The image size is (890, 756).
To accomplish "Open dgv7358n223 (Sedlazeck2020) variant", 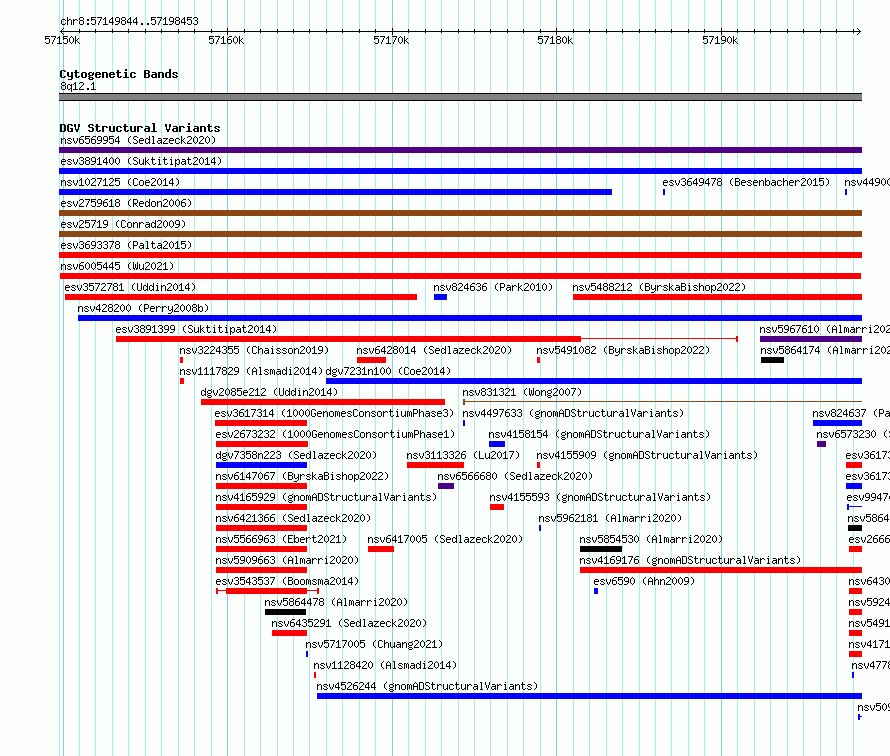I will coord(296,455).
